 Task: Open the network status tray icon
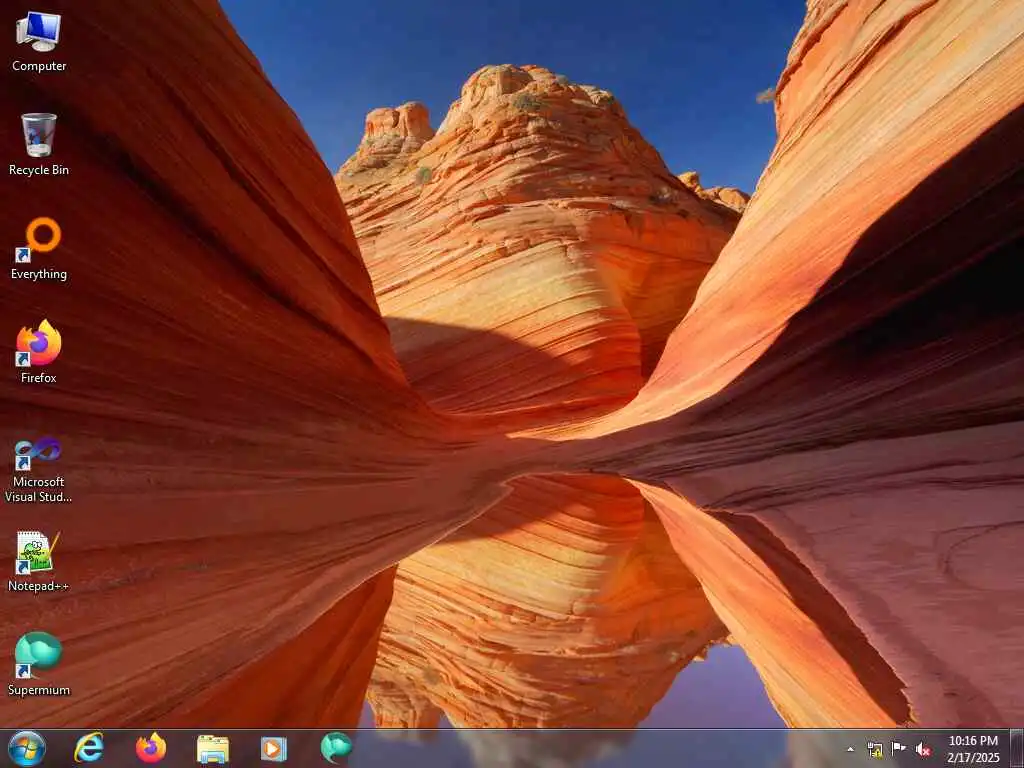874,749
